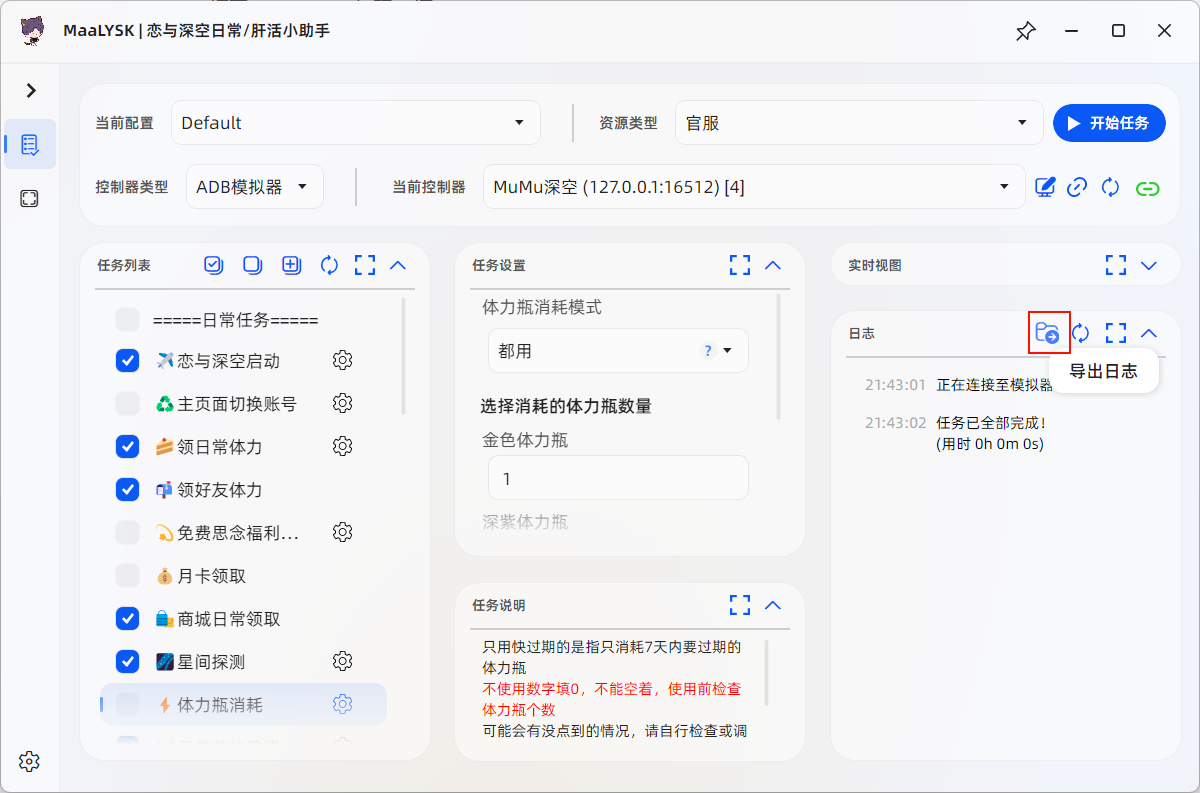Open the 当前配置 Default dropdown
Screen dimensions: 1200x793
tap(355, 123)
